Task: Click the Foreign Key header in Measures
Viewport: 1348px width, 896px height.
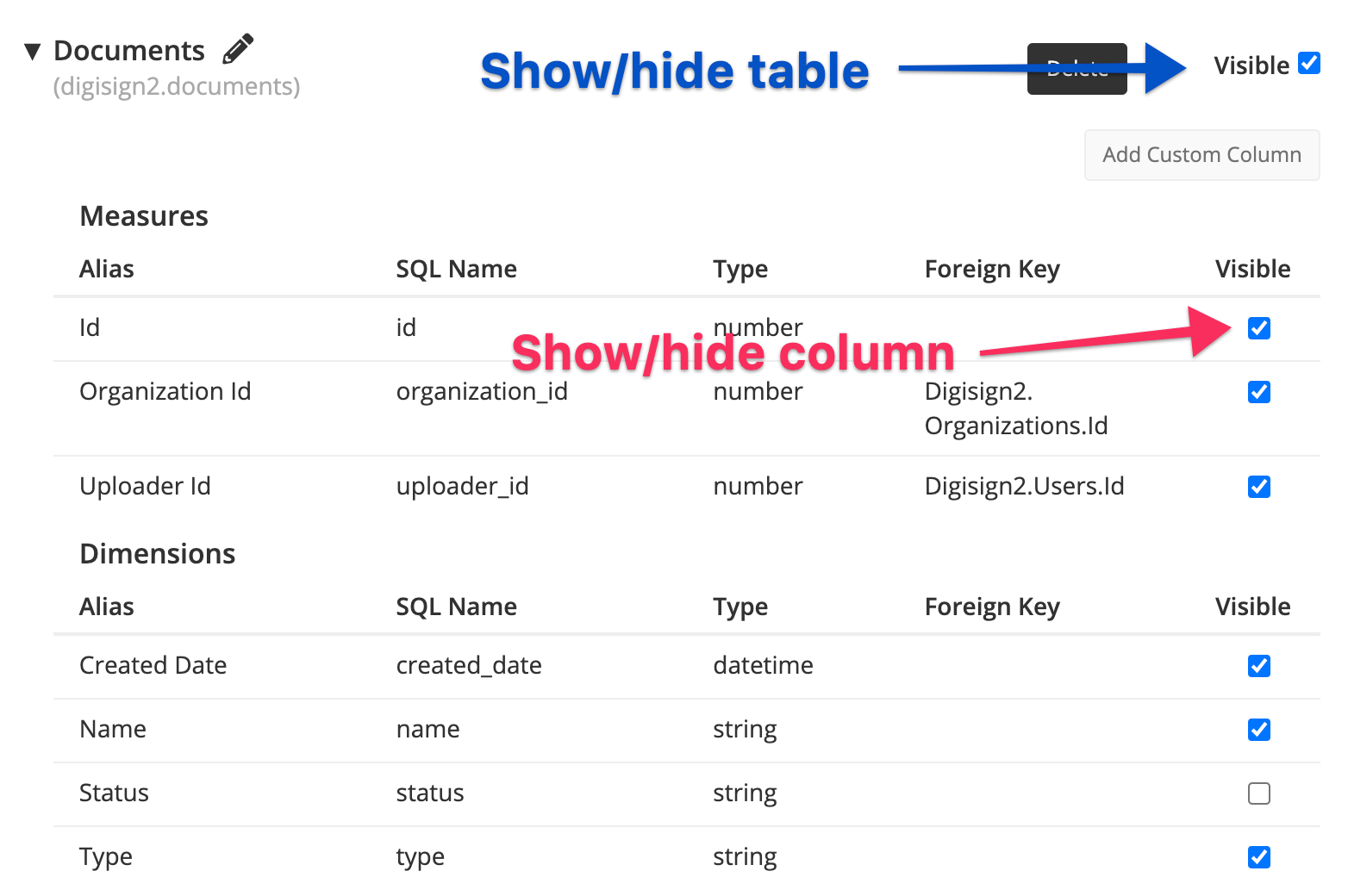Action: [x=992, y=270]
